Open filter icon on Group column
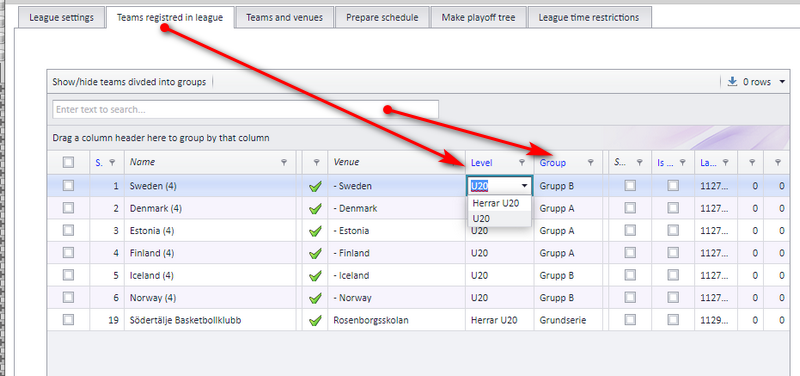 590,162
